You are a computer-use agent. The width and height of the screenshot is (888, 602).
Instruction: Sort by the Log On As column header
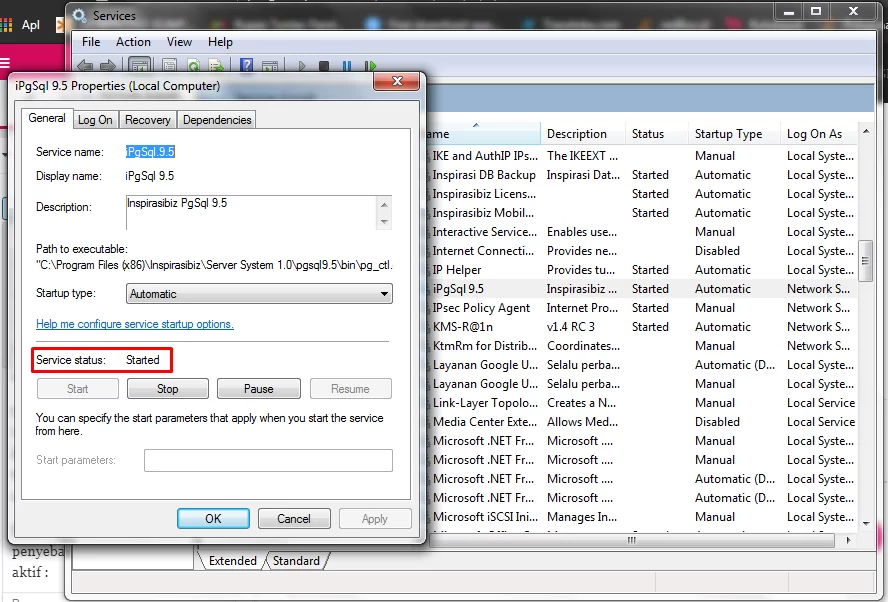(818, 134)
